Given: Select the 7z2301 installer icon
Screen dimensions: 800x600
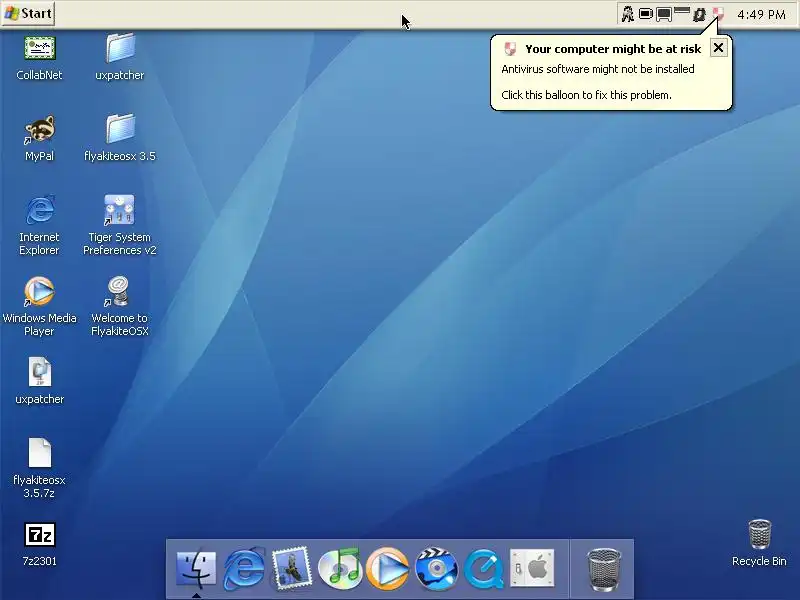Looking at the screenshot, I should [x=39, y=544].
